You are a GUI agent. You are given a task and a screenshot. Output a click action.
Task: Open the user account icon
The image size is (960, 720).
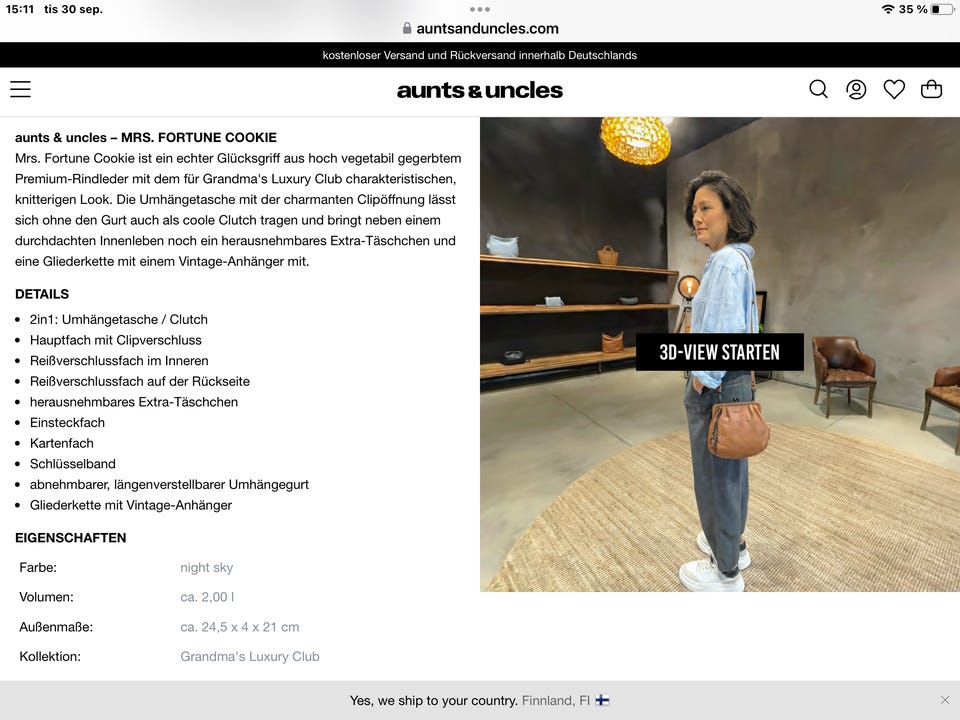click(x=856, y=89)
